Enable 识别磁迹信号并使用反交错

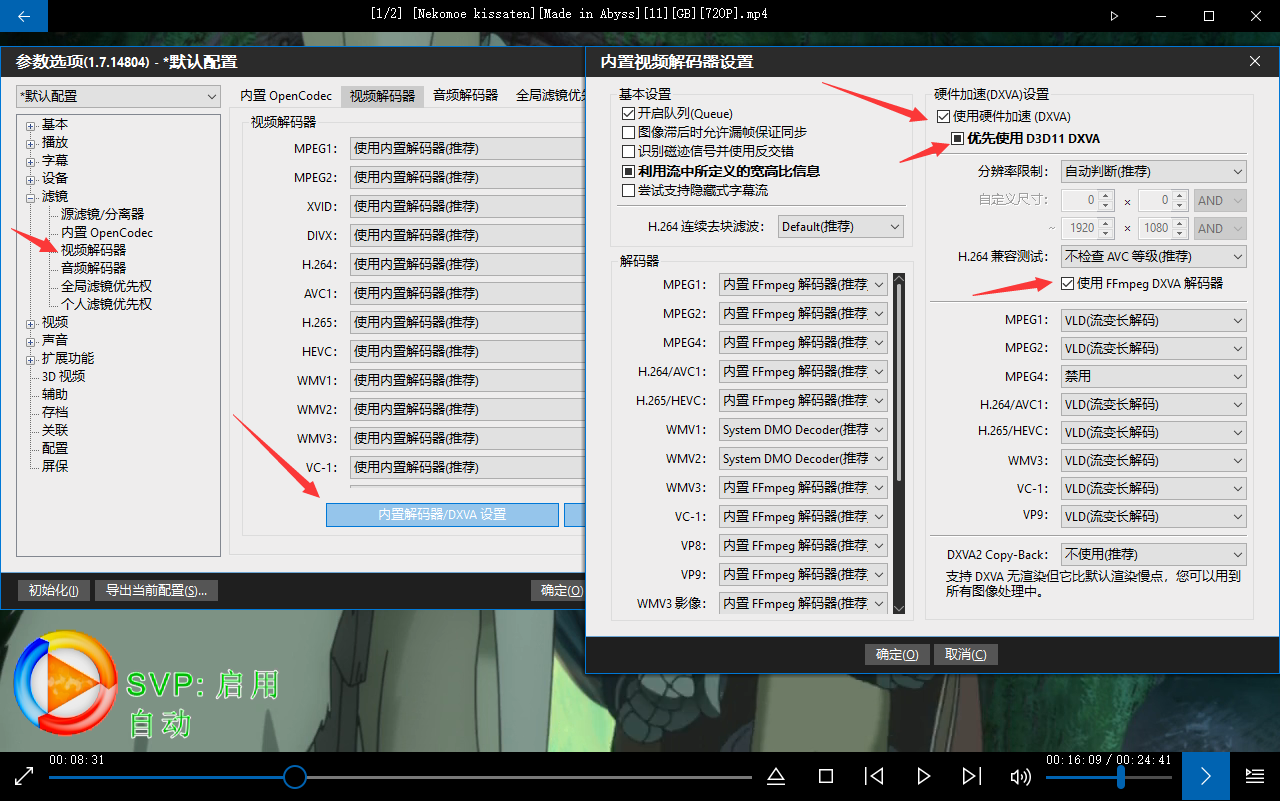click(628, 151)
